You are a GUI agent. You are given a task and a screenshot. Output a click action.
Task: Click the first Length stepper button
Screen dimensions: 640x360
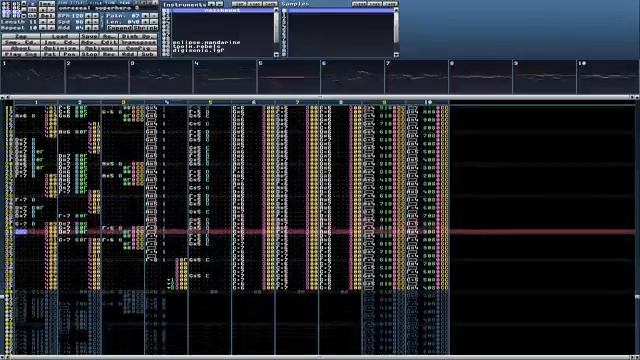[x=43, y=22]
